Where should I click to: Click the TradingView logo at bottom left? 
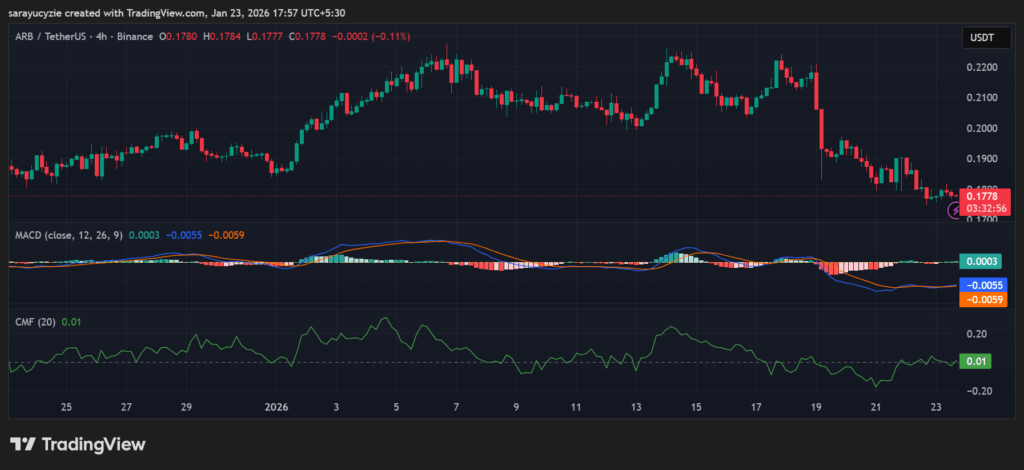78,444
